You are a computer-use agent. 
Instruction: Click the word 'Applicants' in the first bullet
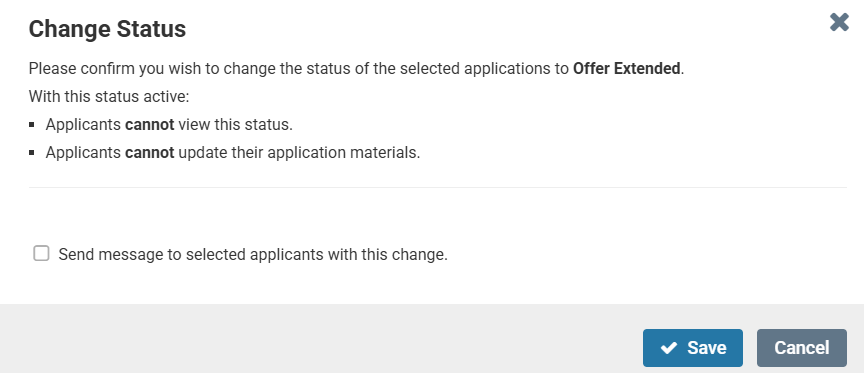tap(84, 125)
